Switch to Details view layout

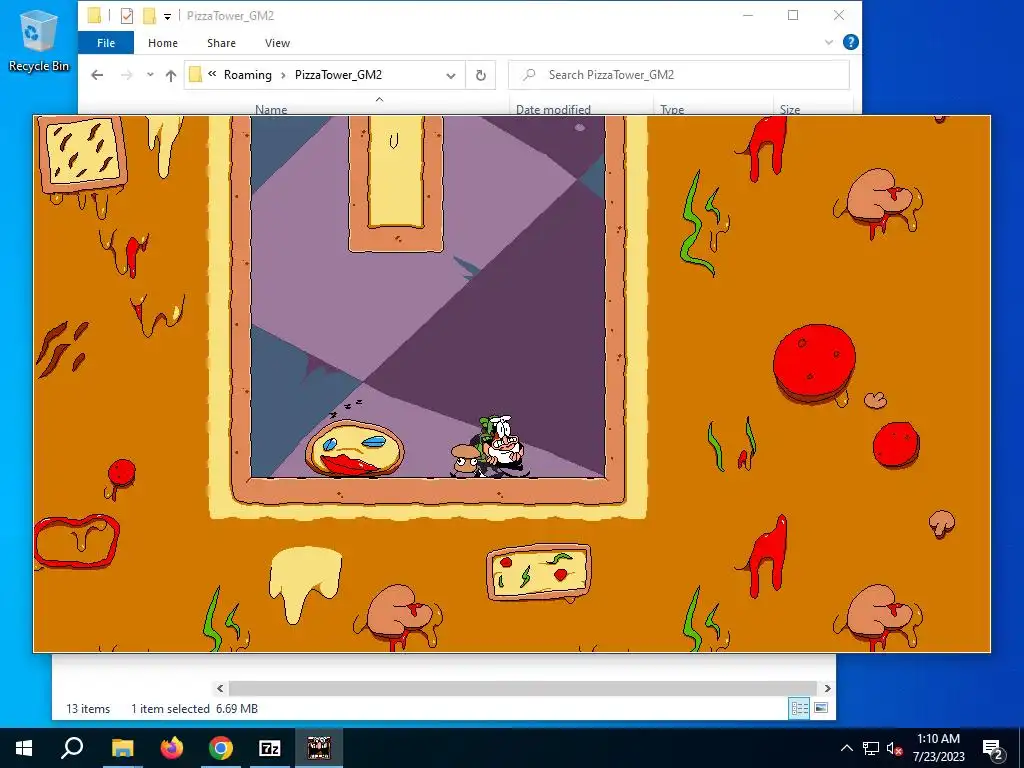coord(799,709)
